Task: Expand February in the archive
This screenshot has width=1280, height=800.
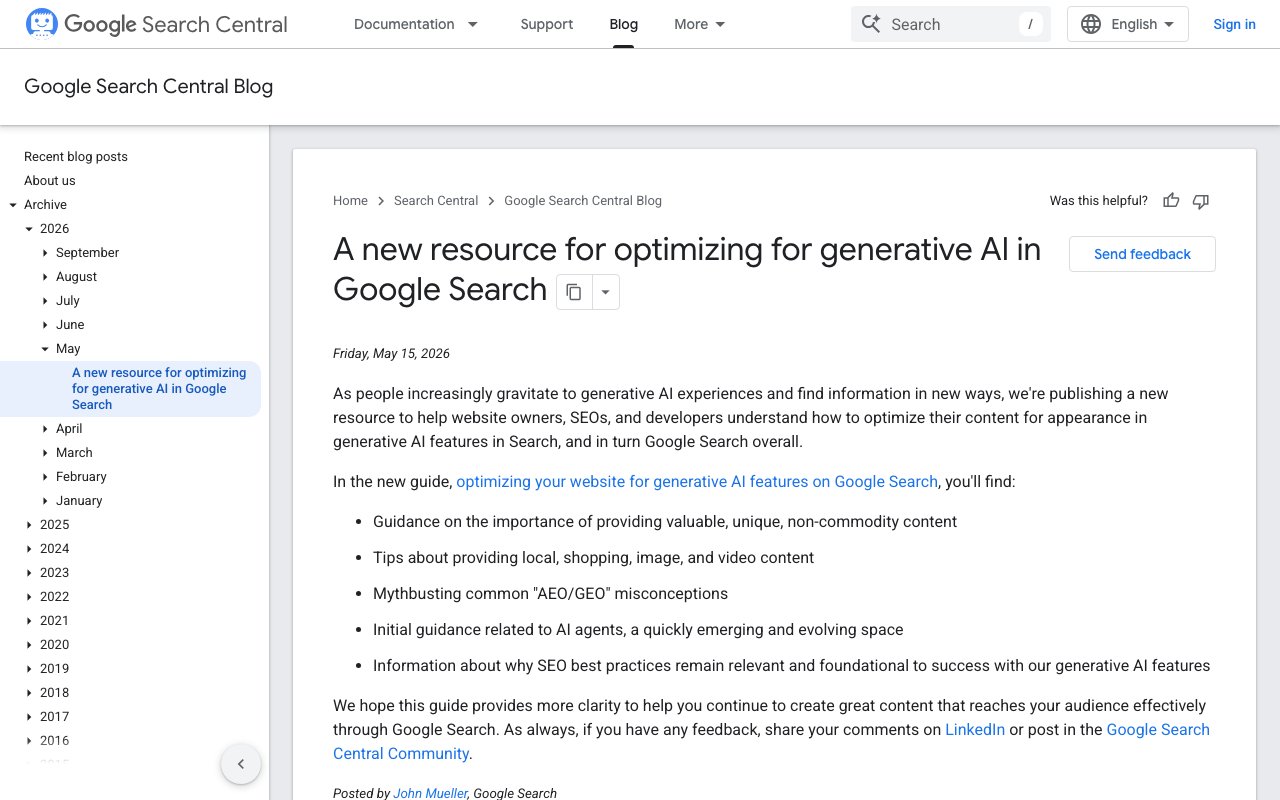Action: (x=45, y=477)
